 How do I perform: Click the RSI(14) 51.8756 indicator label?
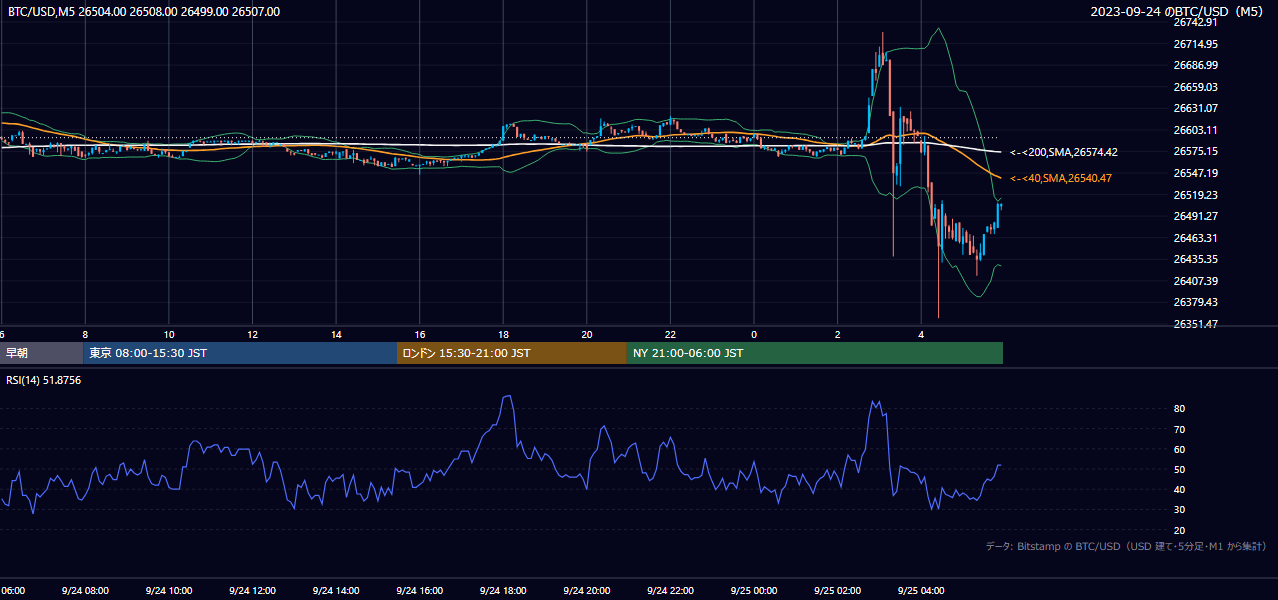pyautogui.click(x=44, y=380)
